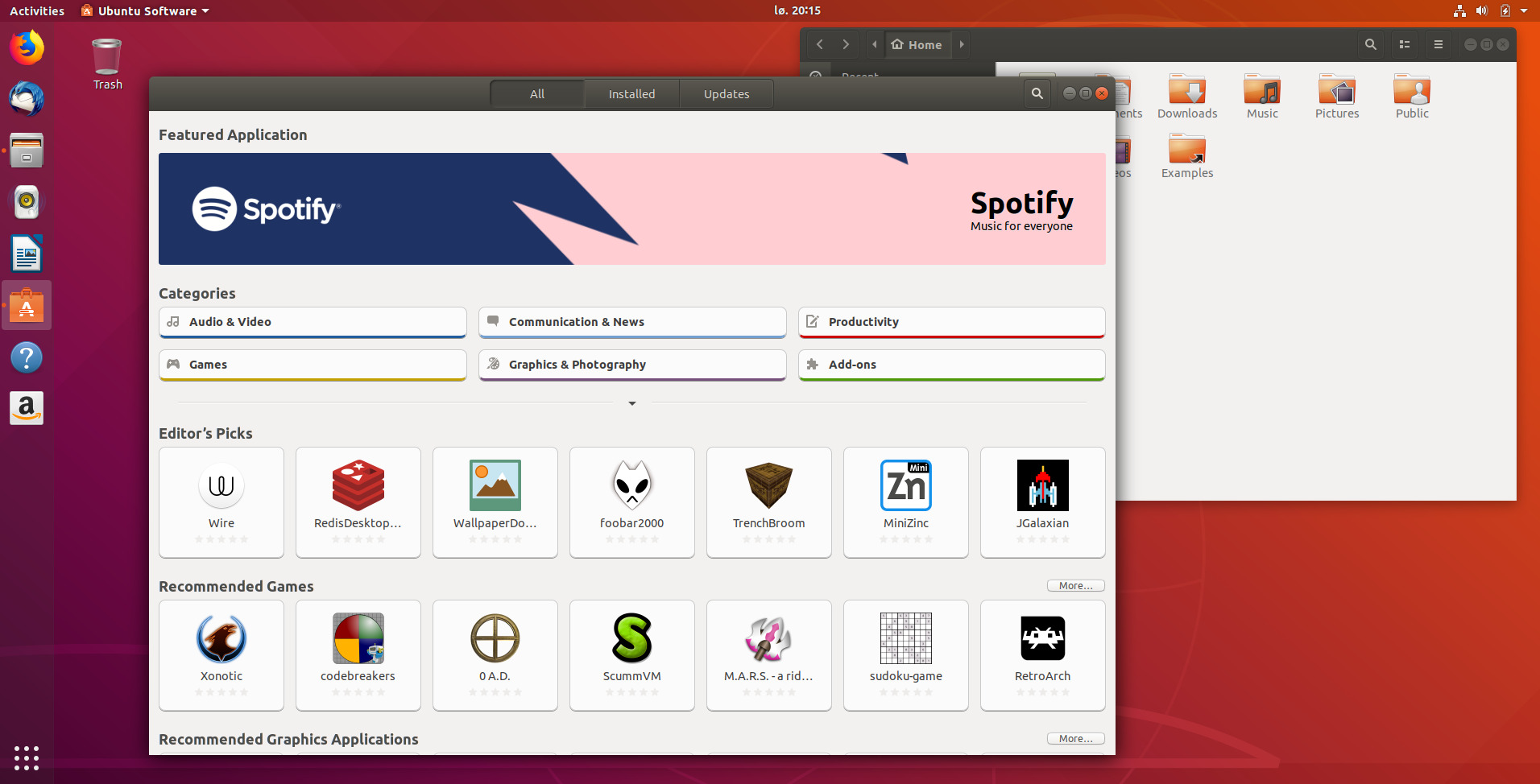Switch to the Installed tab
The height and width of the screenshot is (784, 1540).
point(631,93)
